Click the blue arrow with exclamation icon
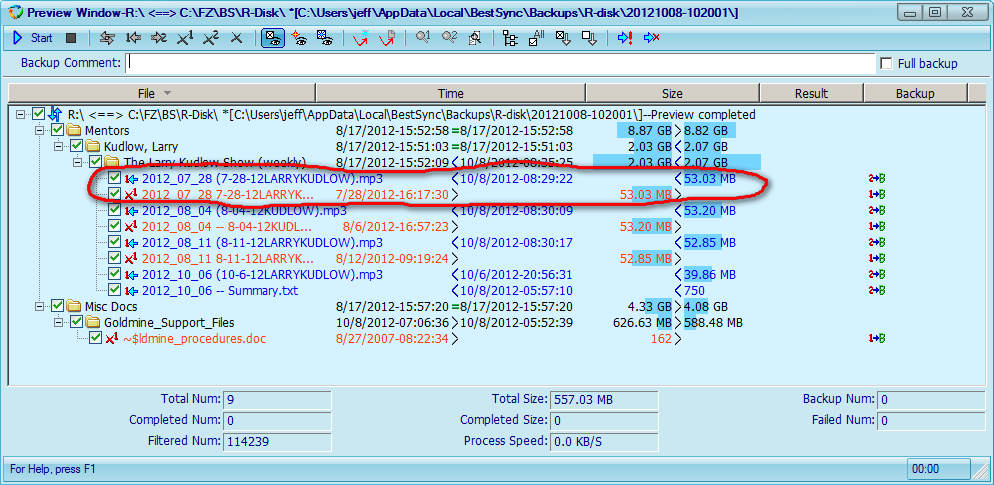The height and width of the screenshot is (485, 994). click(x=625, y=38)
